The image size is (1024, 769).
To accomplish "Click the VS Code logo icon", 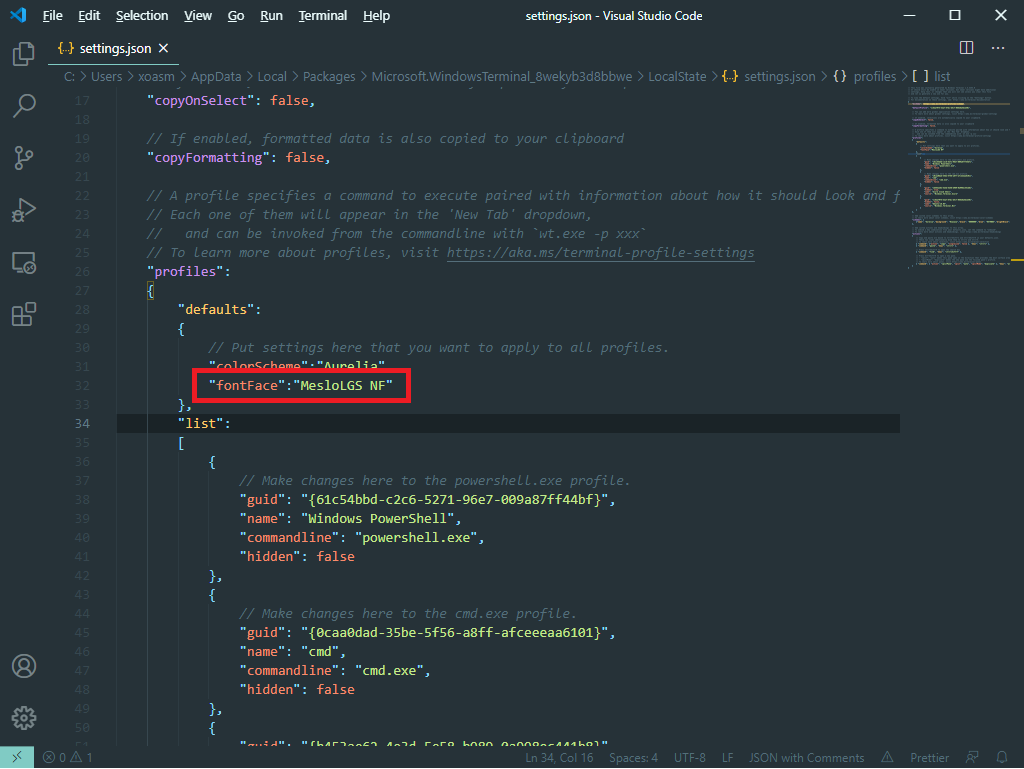I will [18, 15].
